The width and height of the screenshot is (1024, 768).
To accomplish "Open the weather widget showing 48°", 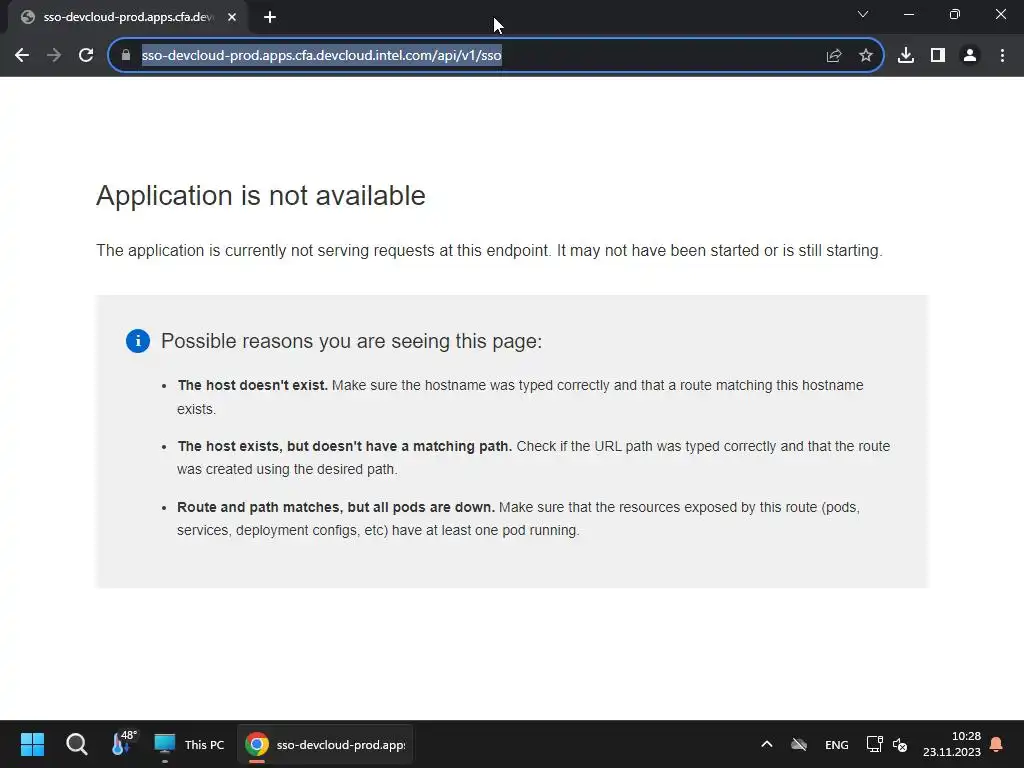I will click(x=123, y=743).
